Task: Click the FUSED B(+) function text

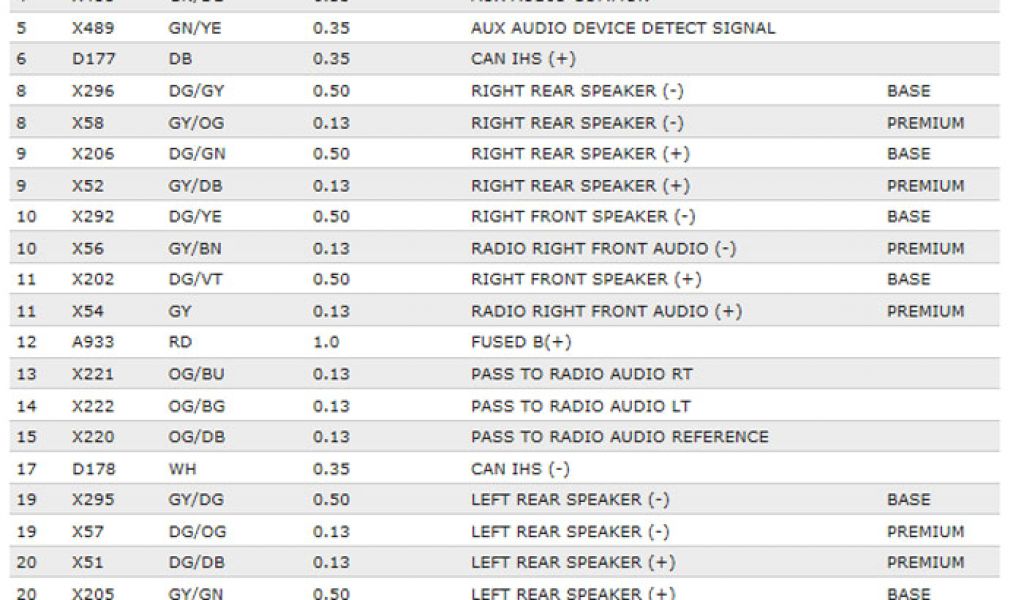Action: pos(521,342)
